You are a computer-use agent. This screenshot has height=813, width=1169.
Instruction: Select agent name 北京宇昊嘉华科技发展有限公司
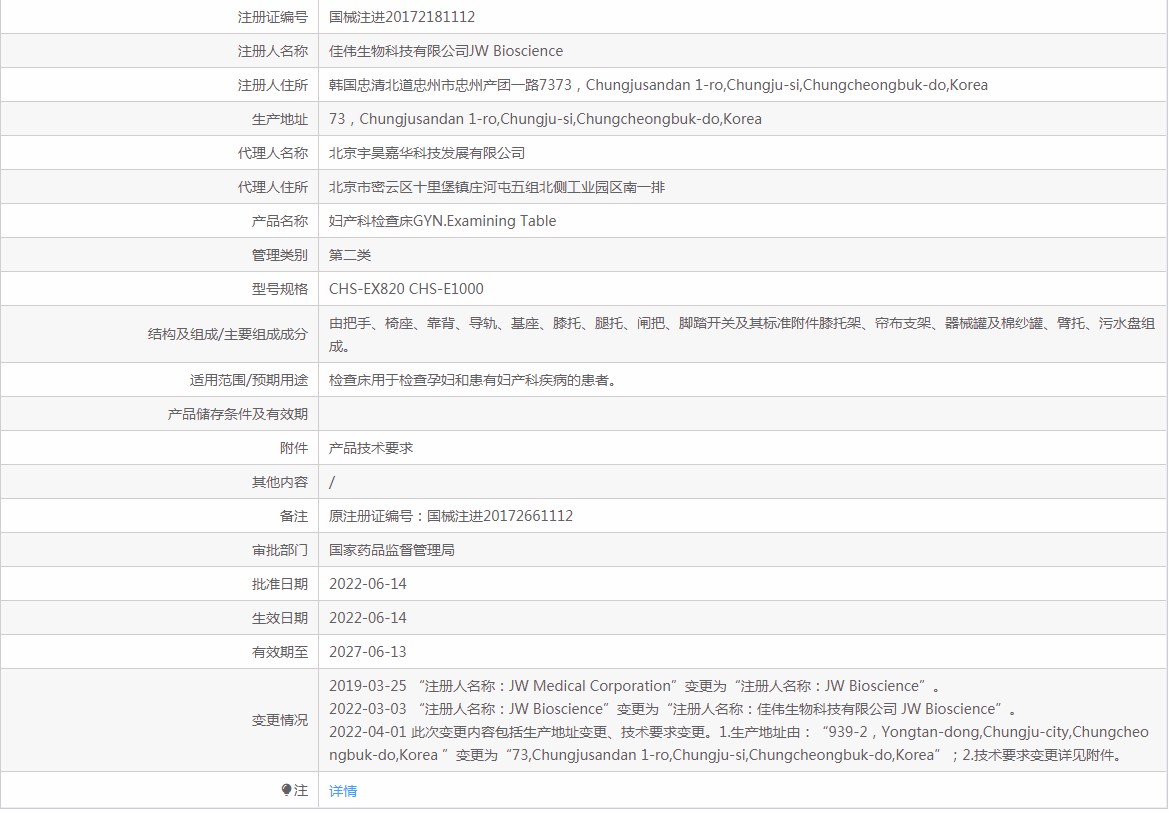tap(427, 153)
